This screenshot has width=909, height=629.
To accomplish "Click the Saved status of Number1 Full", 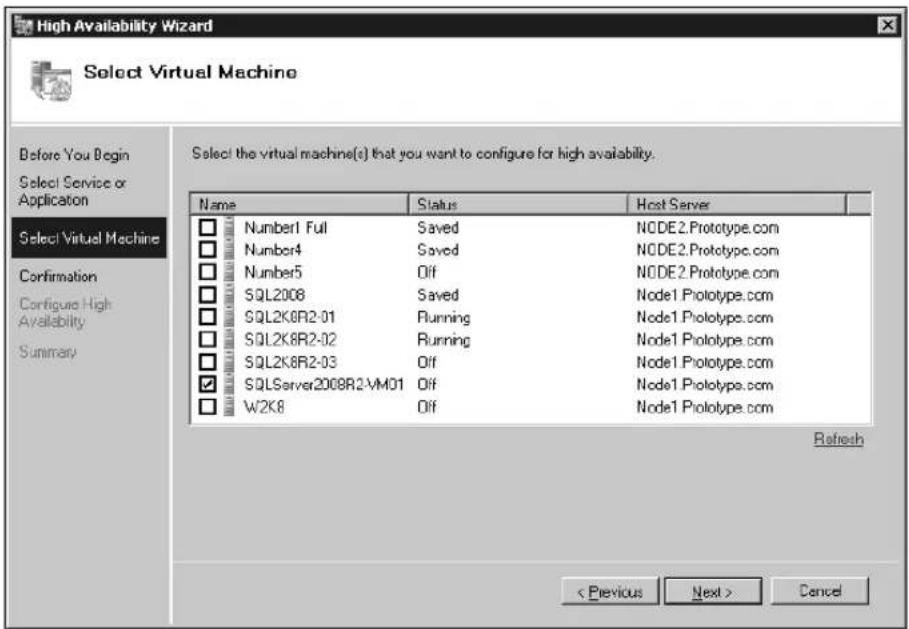I will coord(438,227).
